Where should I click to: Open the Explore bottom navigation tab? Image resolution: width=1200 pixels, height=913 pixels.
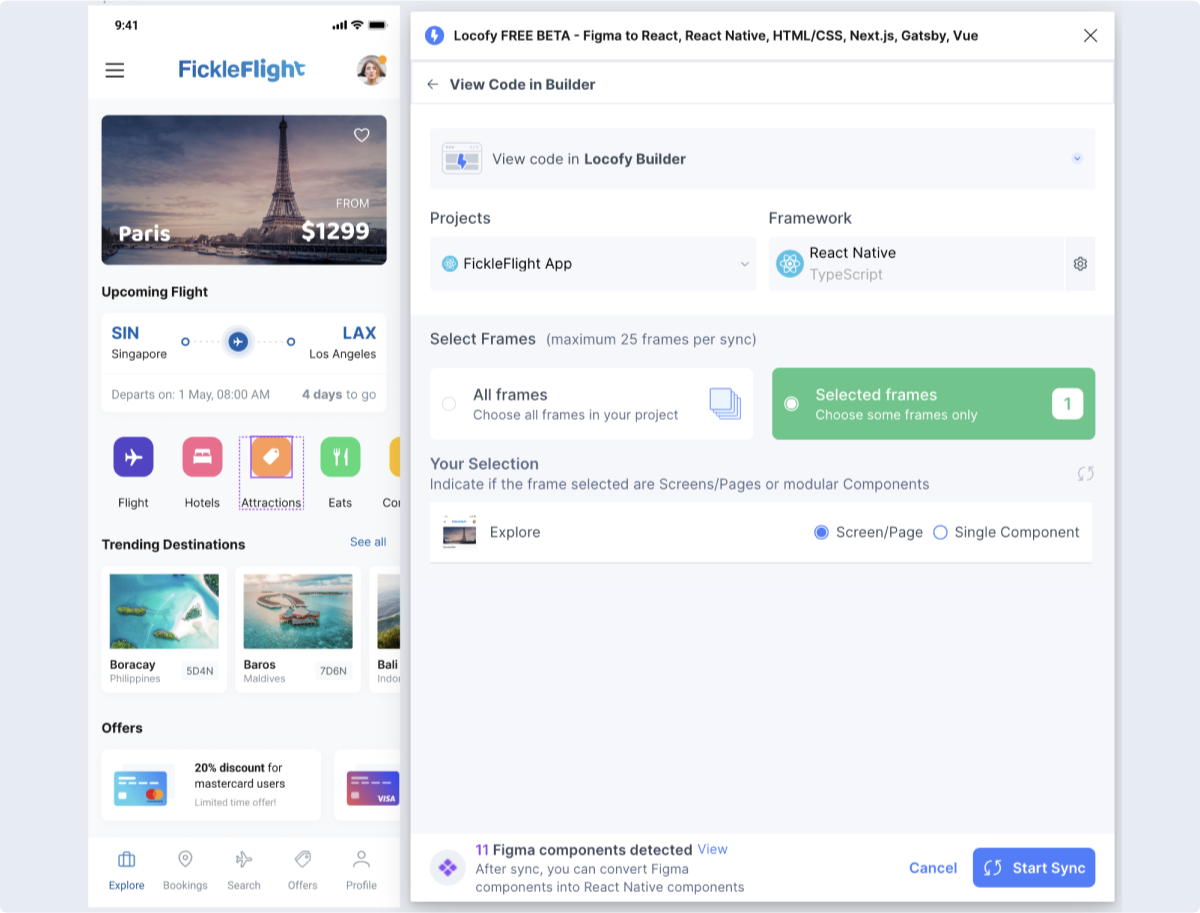(127, 870)
